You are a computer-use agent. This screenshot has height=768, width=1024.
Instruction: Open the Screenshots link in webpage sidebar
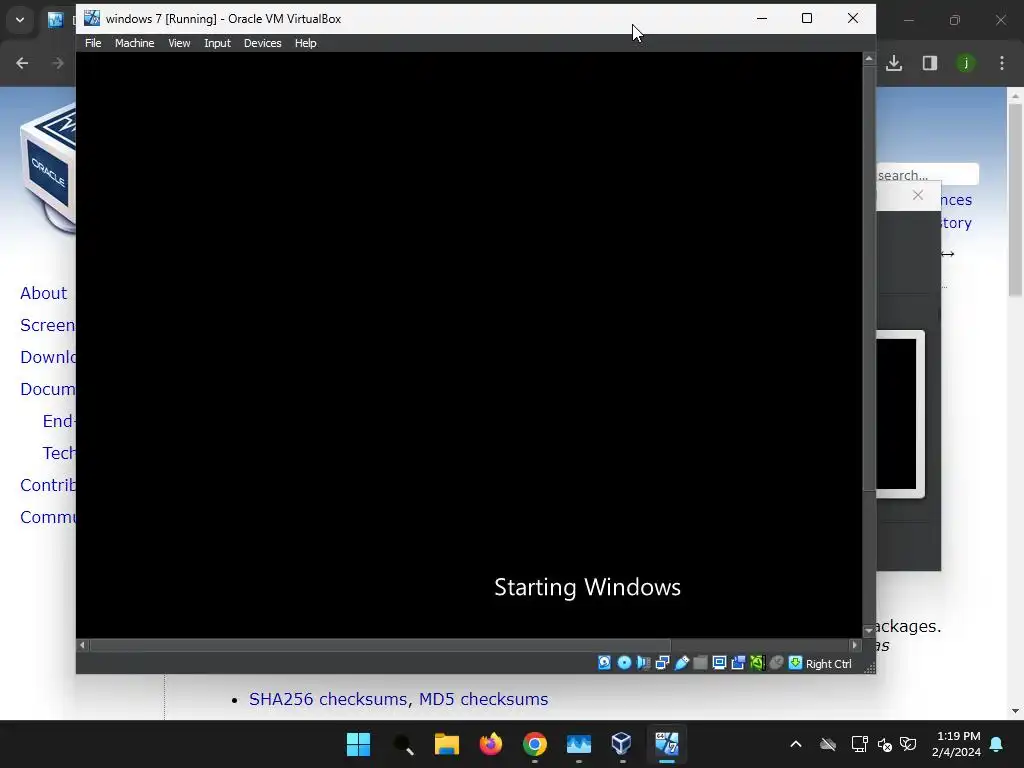48,325
